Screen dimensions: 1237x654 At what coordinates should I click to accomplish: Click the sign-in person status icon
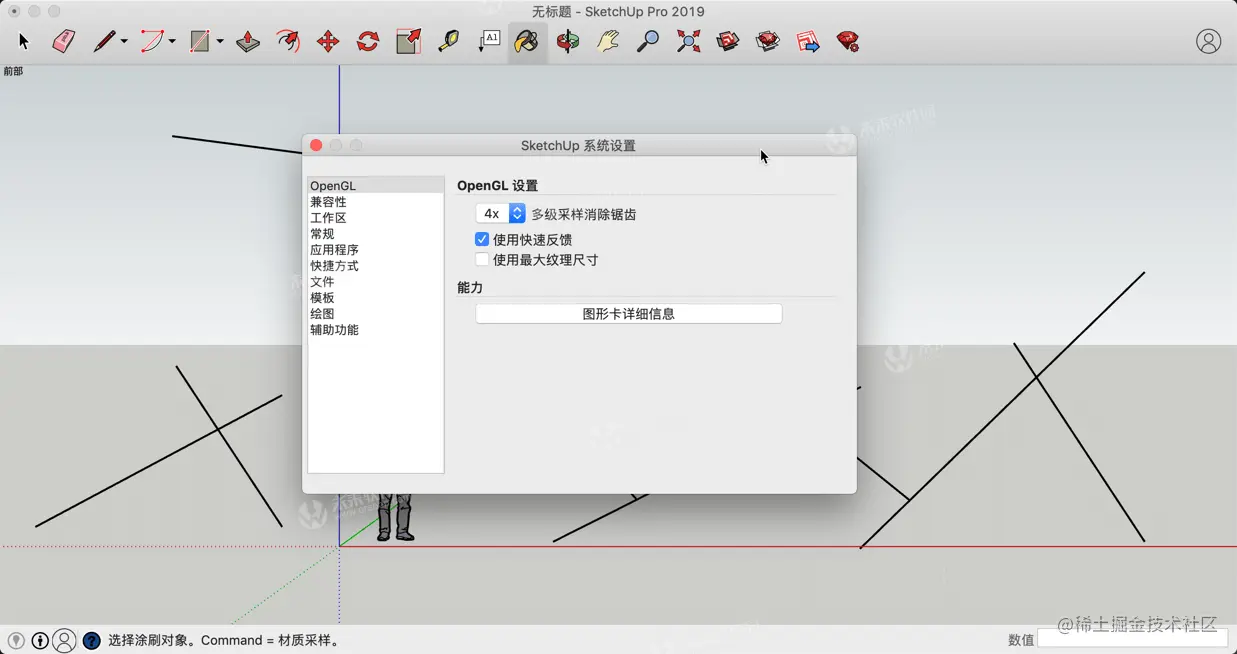[64, 641]
